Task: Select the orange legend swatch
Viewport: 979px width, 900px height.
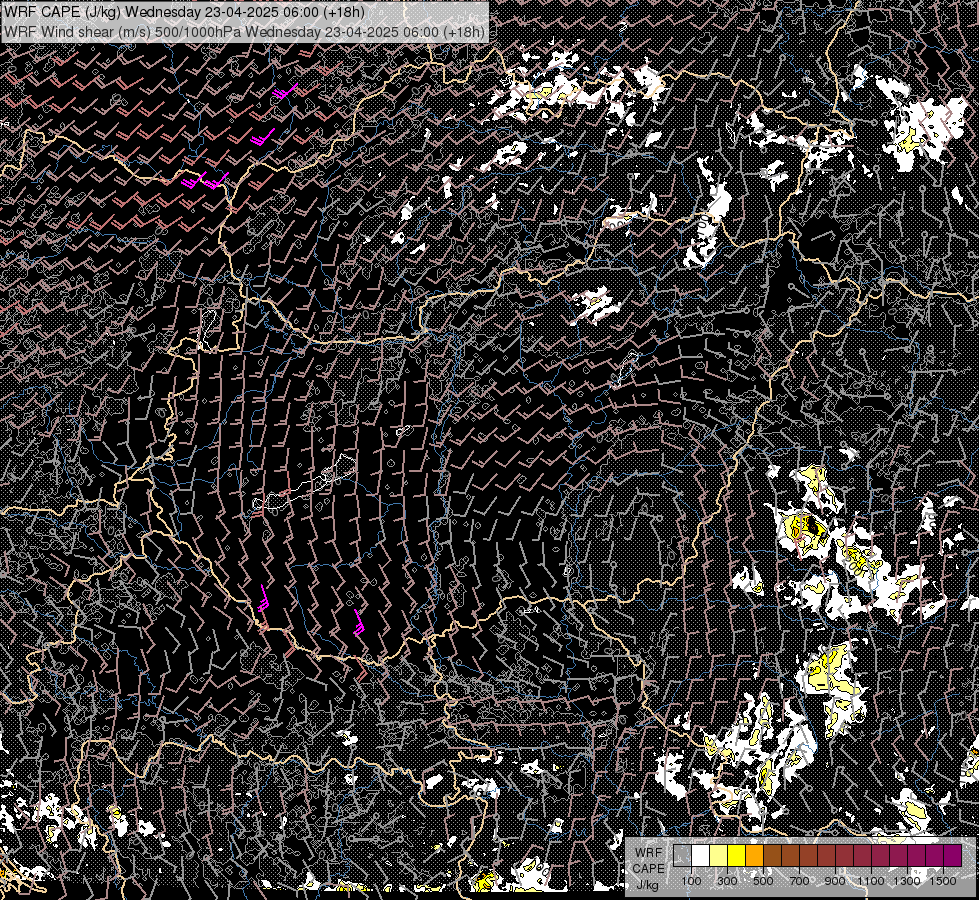Action: click(x=754, y=855)
